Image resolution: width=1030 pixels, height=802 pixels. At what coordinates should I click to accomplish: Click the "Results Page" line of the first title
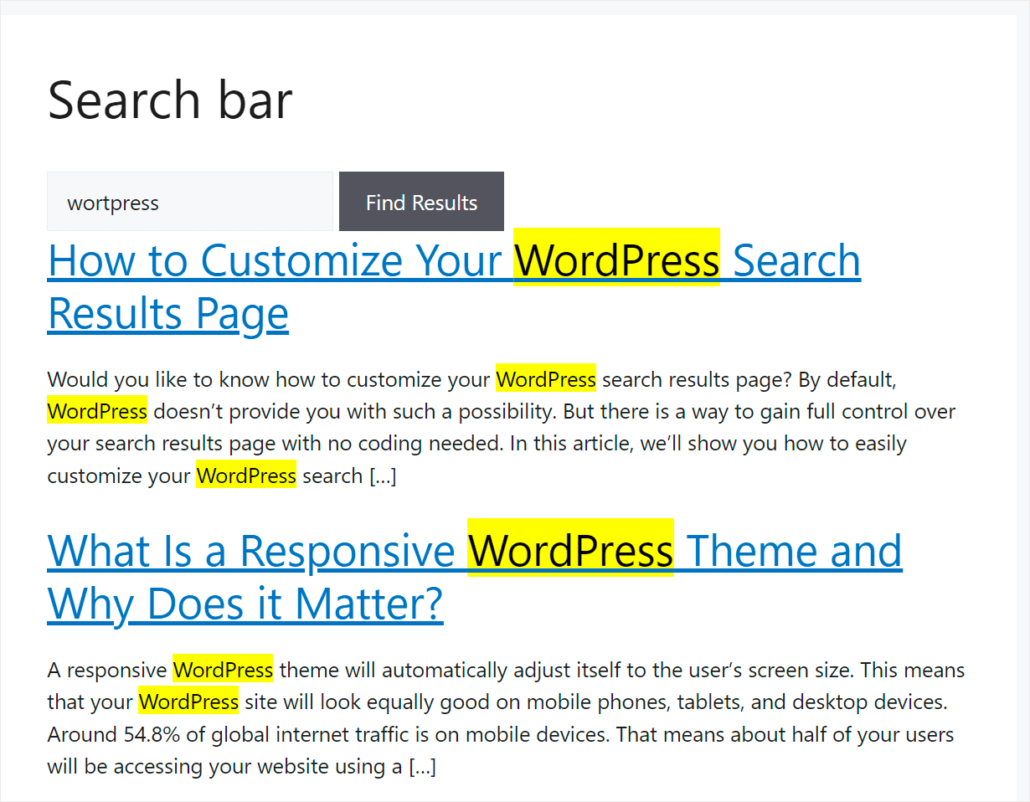pos(167,313)
